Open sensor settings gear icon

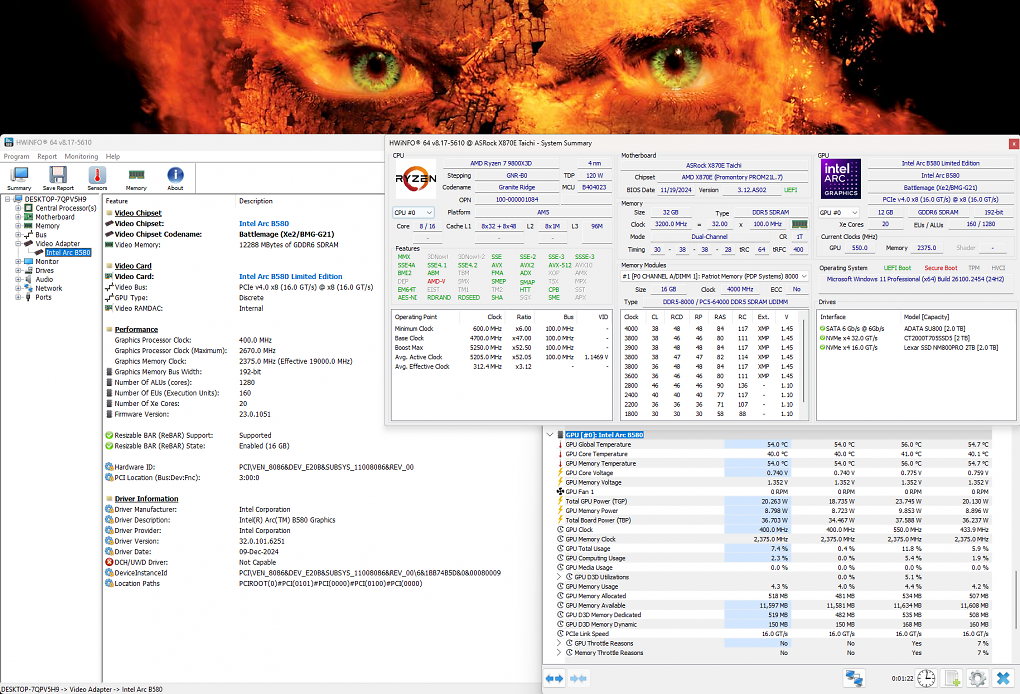977,678
